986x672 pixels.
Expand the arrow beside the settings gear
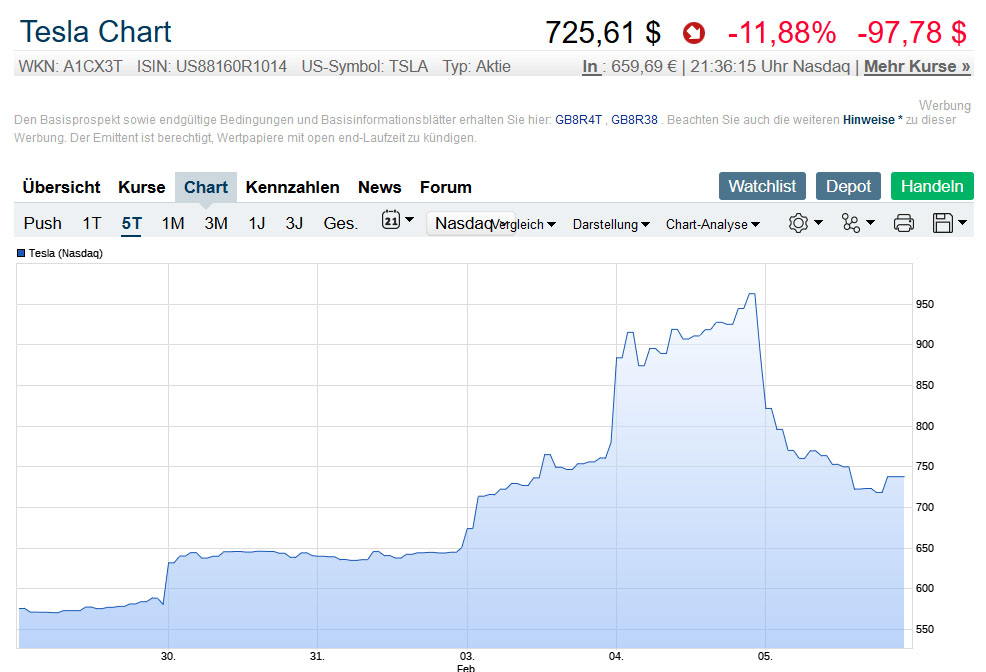tap(818, 223)
